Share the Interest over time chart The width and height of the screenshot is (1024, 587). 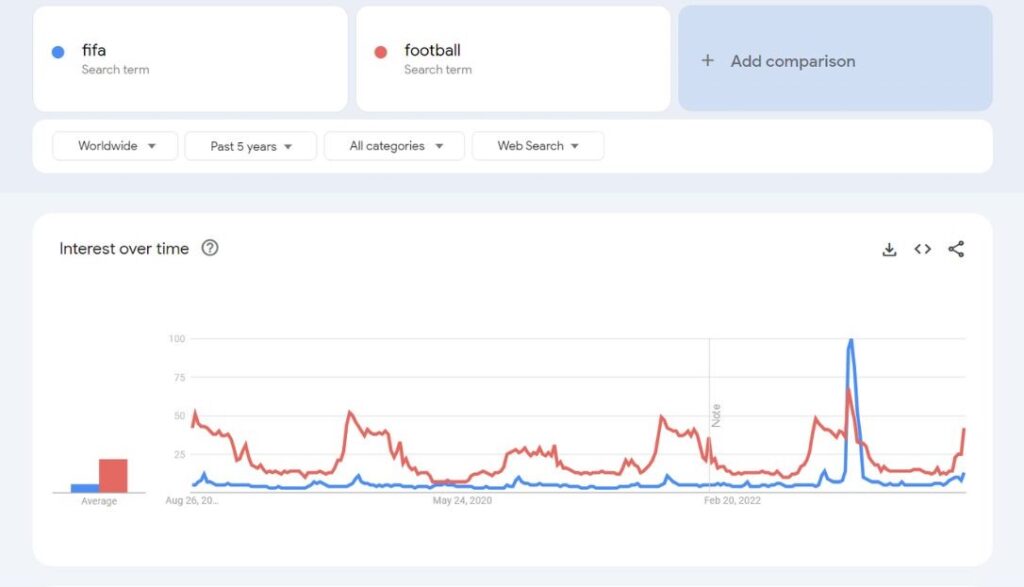[x=956, y=249]
